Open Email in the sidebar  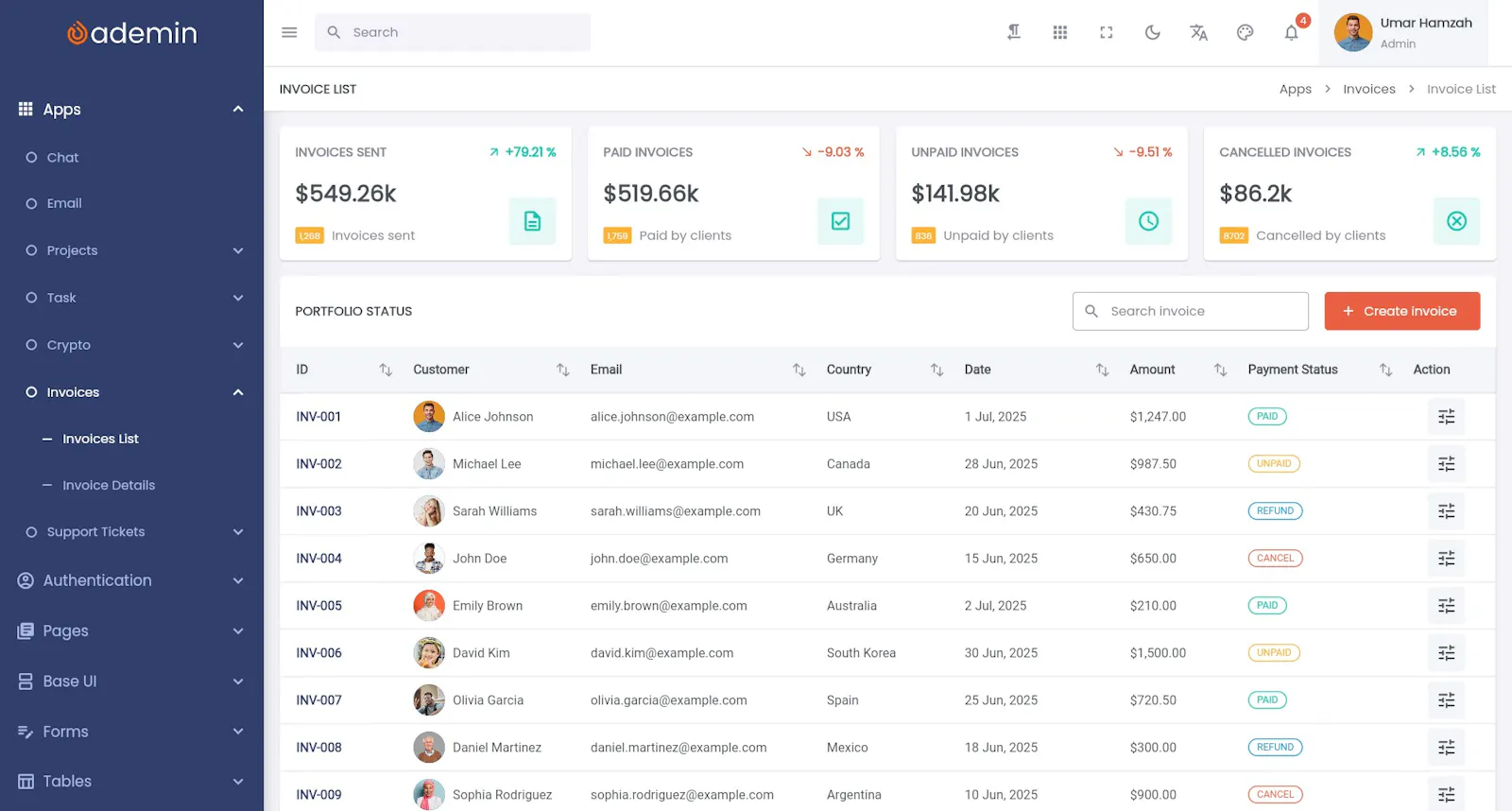(x=64, y=203)
